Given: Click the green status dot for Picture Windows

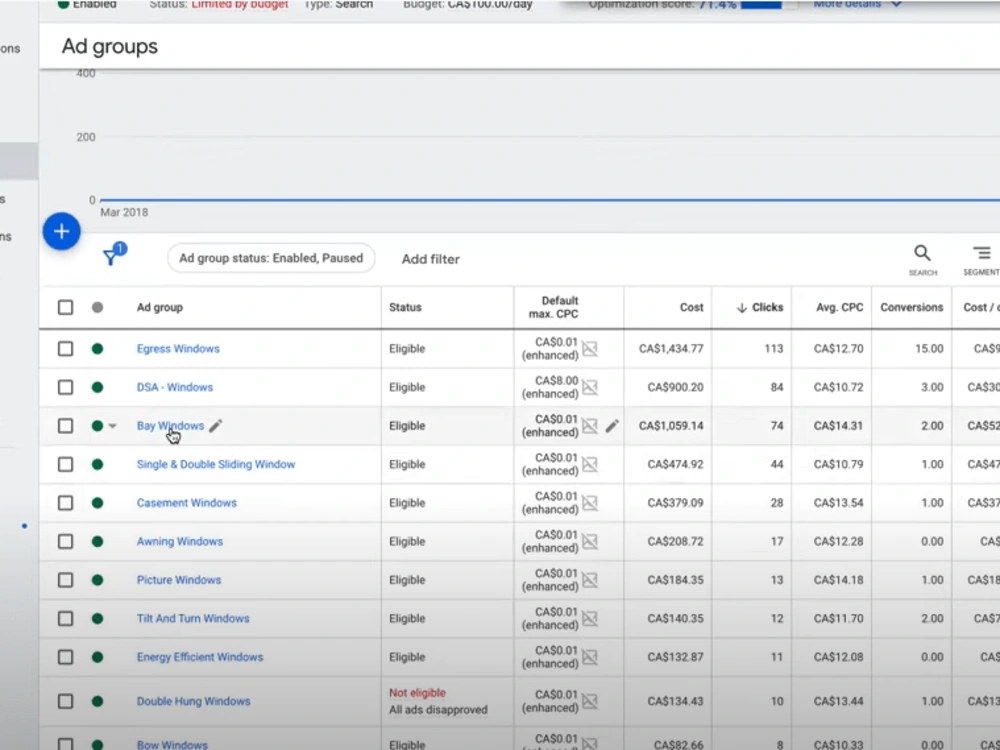Looking at the screenshot, I should pos(97,580).
